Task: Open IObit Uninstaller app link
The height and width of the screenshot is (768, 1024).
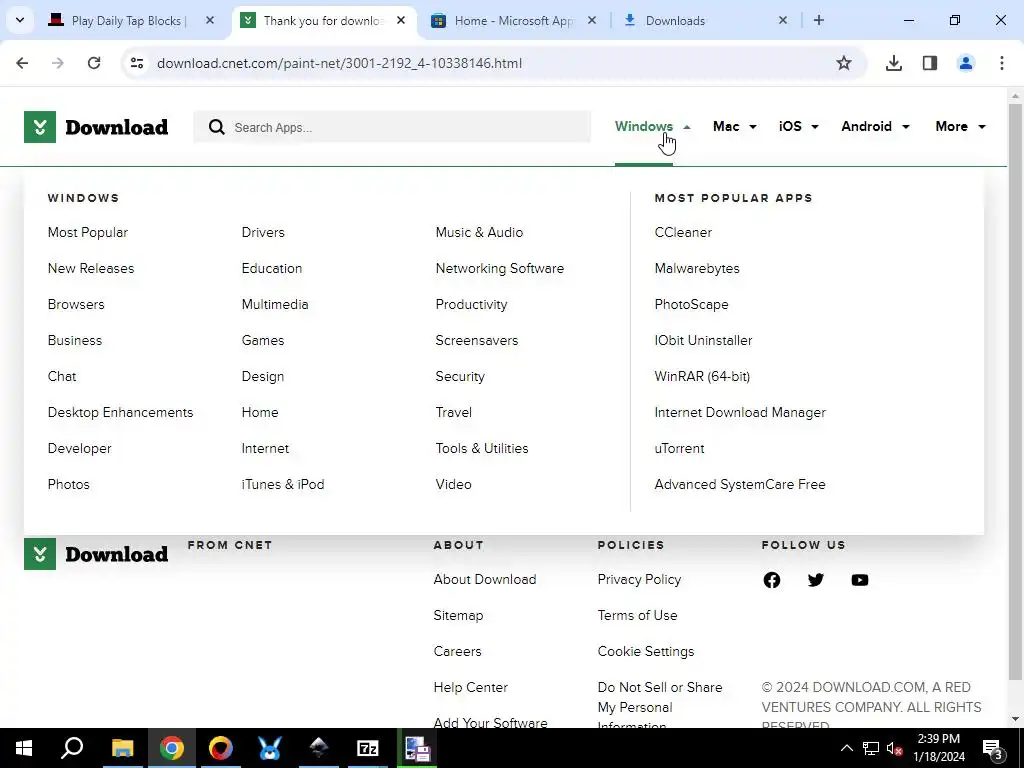Action: click(703, 341)
